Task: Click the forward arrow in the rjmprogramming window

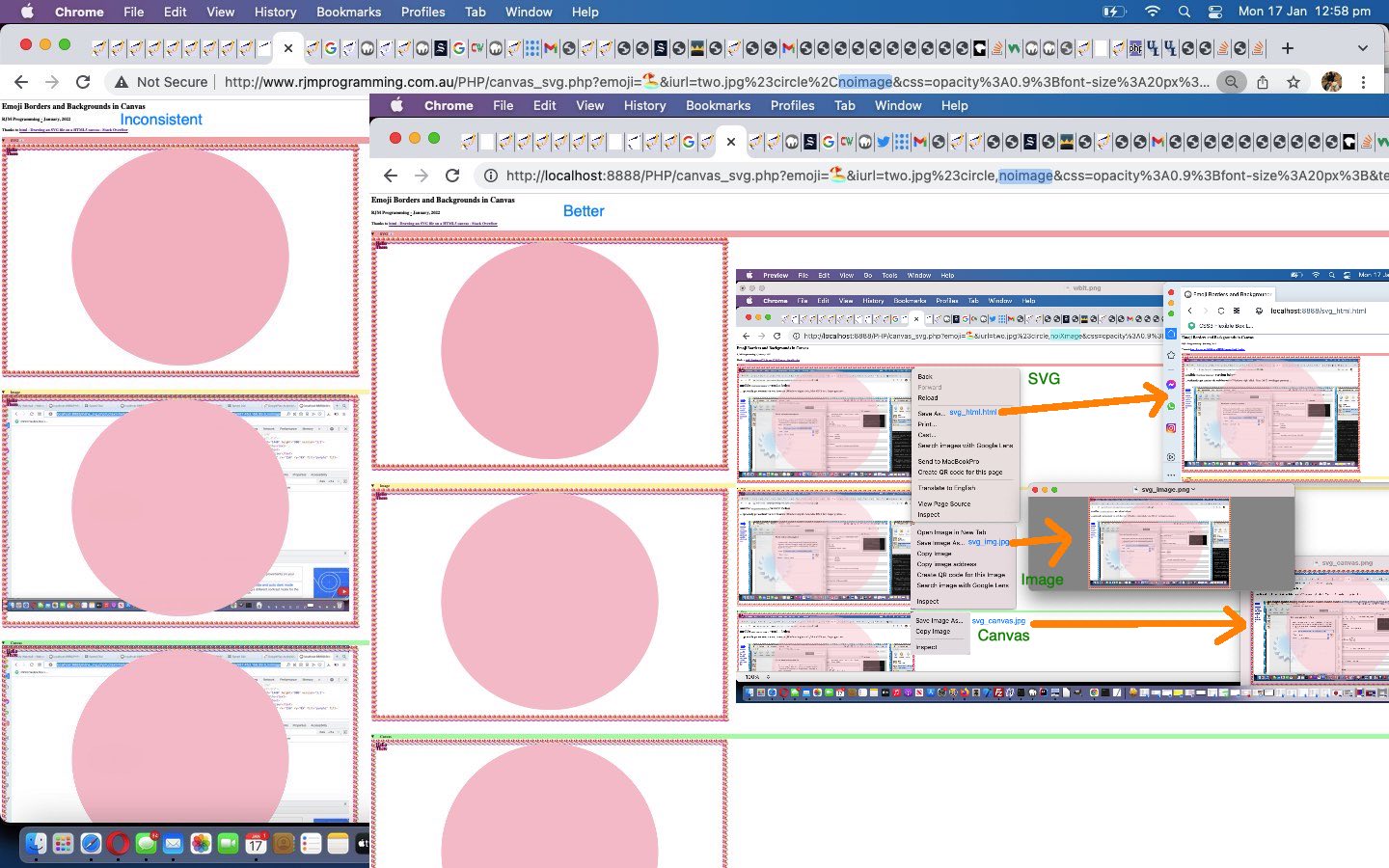Action: tap(52, 82)
